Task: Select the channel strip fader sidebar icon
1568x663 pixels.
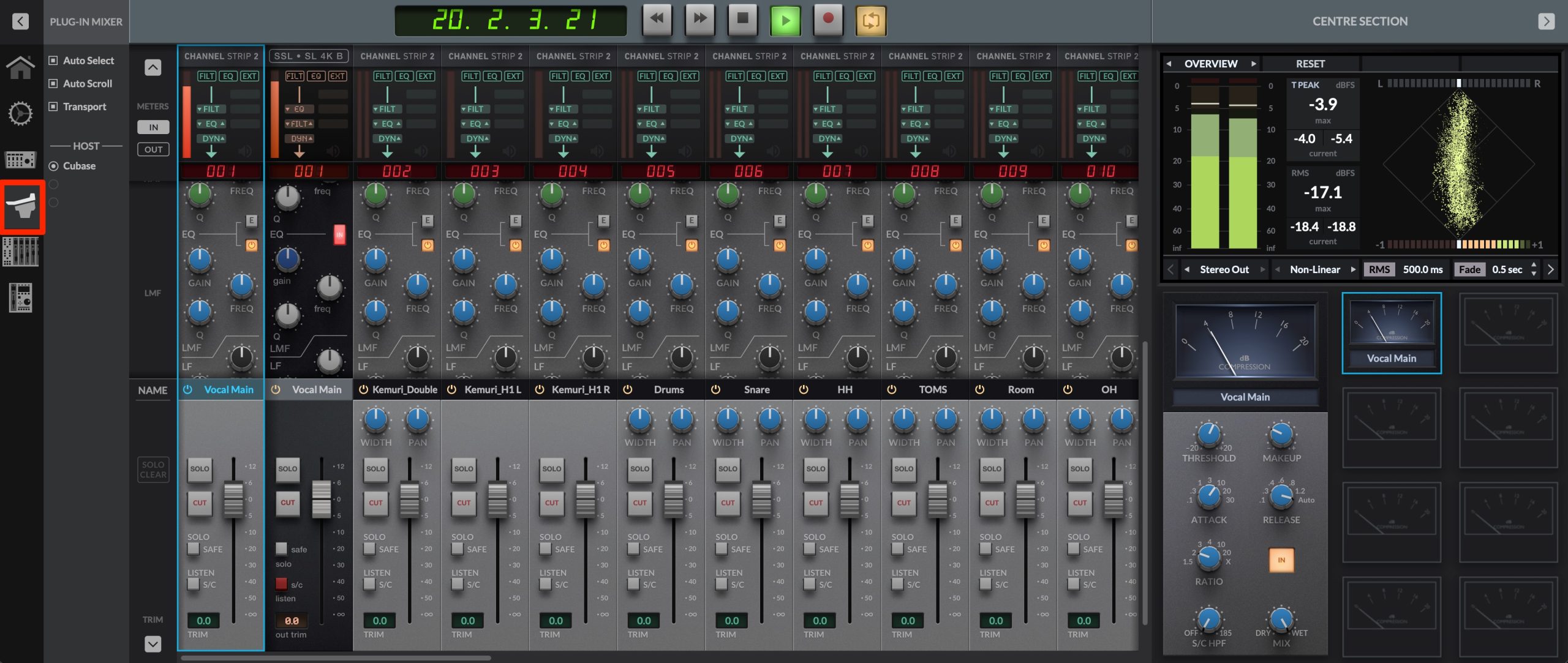Action: click(x=22, y=206)
